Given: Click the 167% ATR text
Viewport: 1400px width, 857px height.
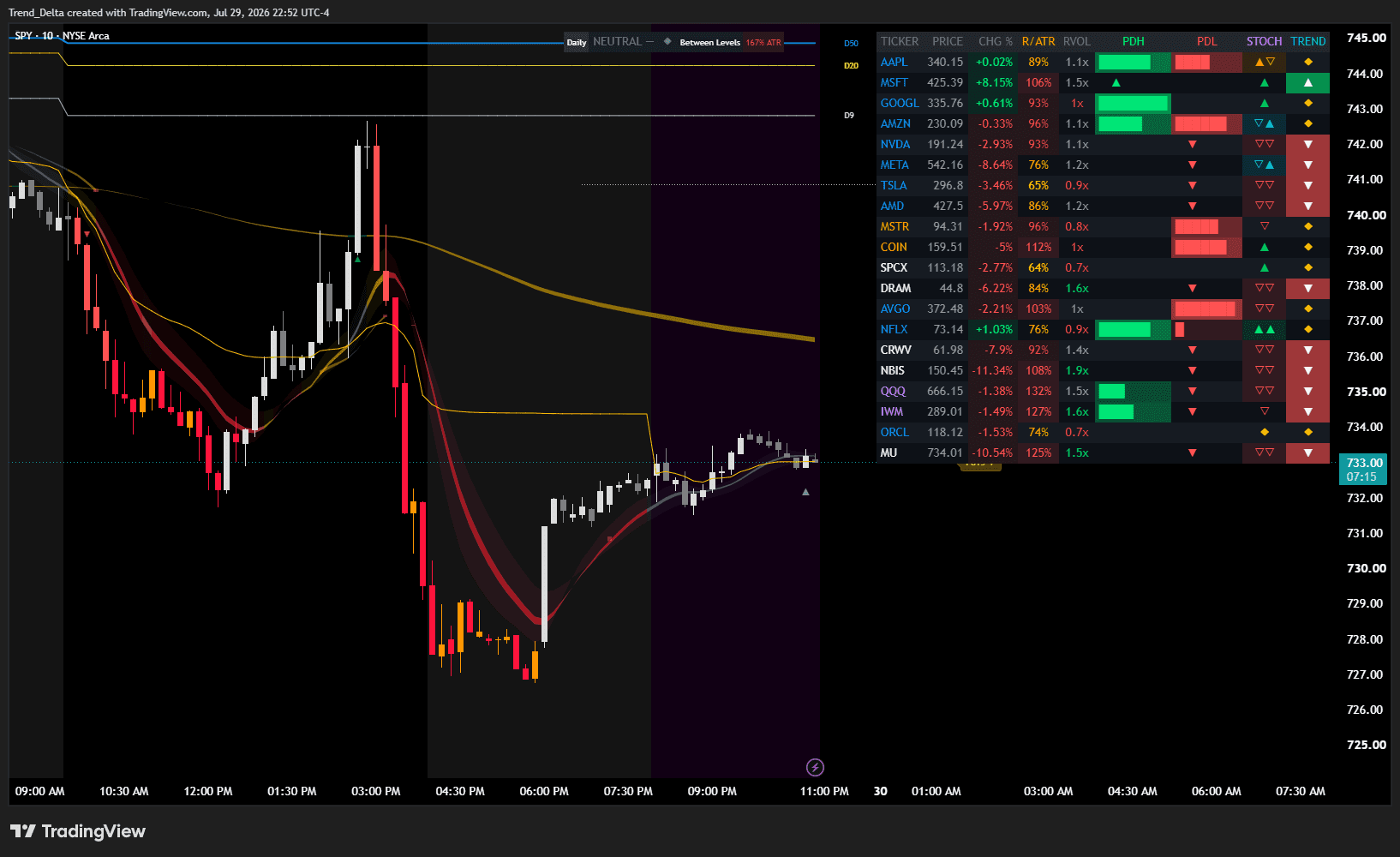Looking at the screenshot, I should coord(763,42).
